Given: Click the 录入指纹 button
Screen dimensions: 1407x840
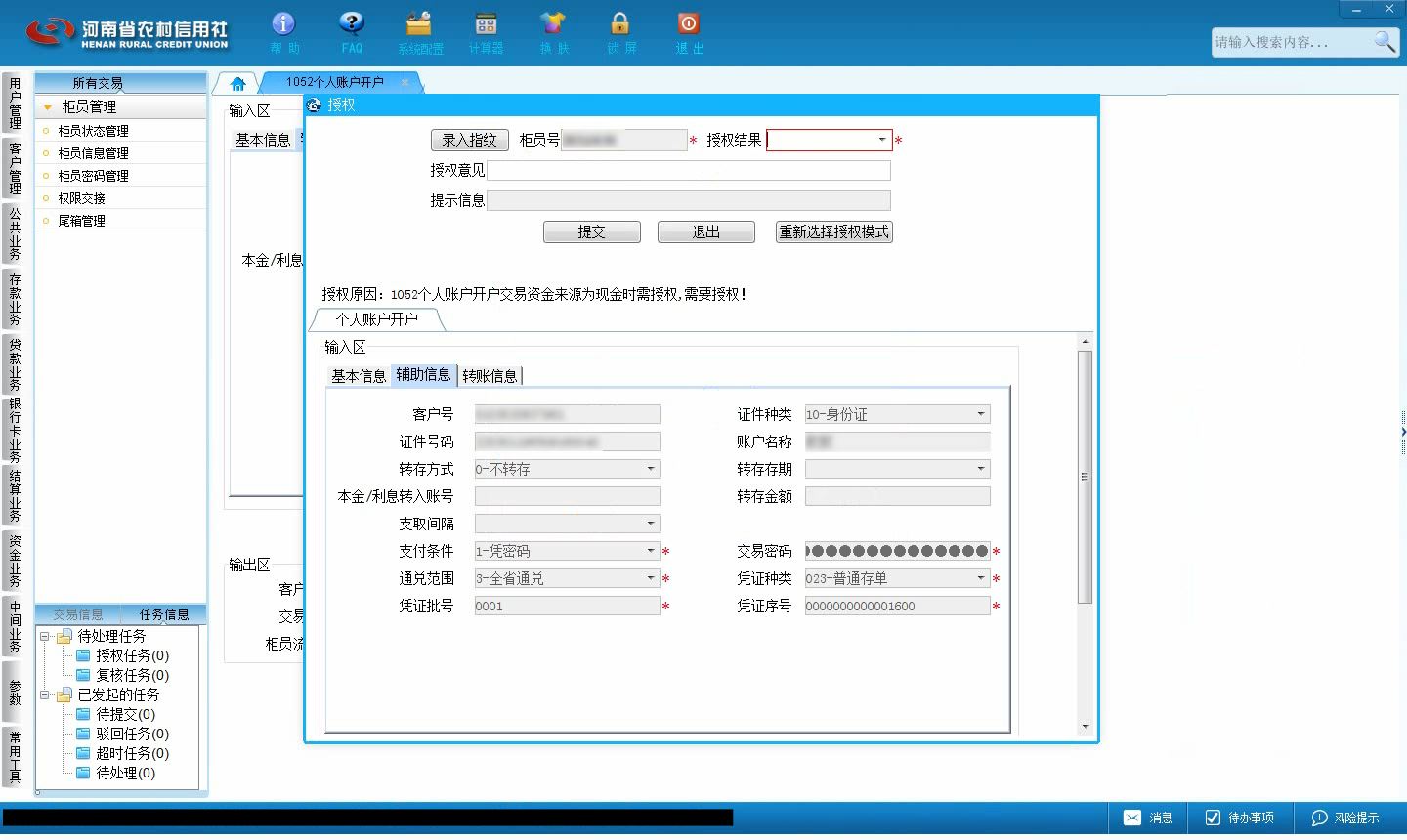Looking at the screenshot, I should coord(469,140).
